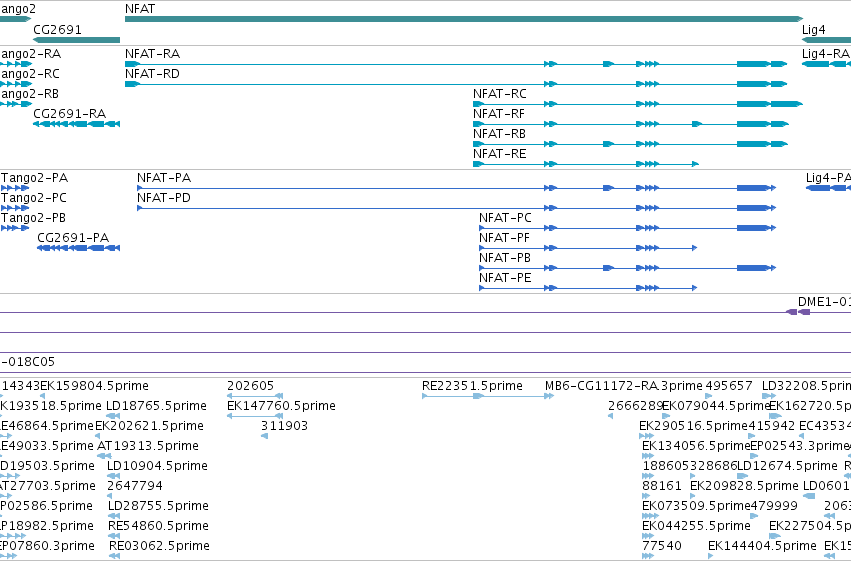Click the Lig4-RA transcript label

tap(825, 54)
